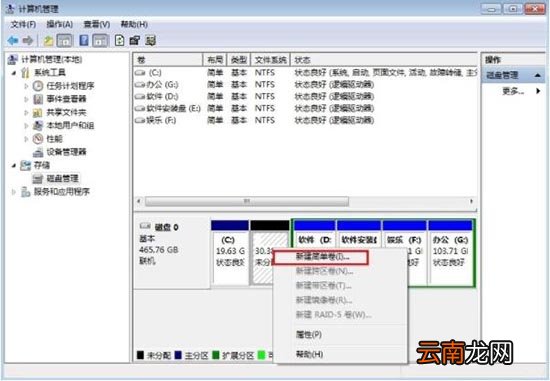Image resolution: width=550 pixels, height=381 pixels.
Task: Click the green 扩展分区 legend swatch
Action: pyautogui.click(x=216, y=355)
